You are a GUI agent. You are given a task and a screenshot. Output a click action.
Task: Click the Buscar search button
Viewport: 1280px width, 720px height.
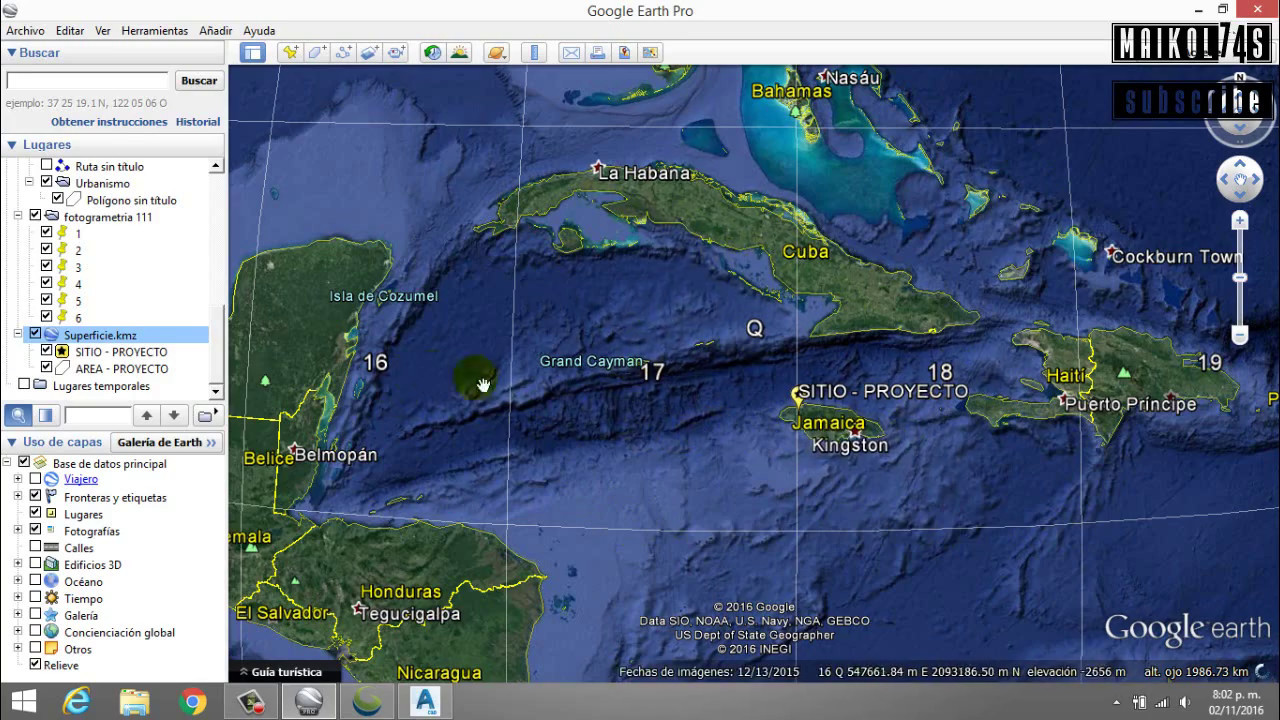[199, 81]
